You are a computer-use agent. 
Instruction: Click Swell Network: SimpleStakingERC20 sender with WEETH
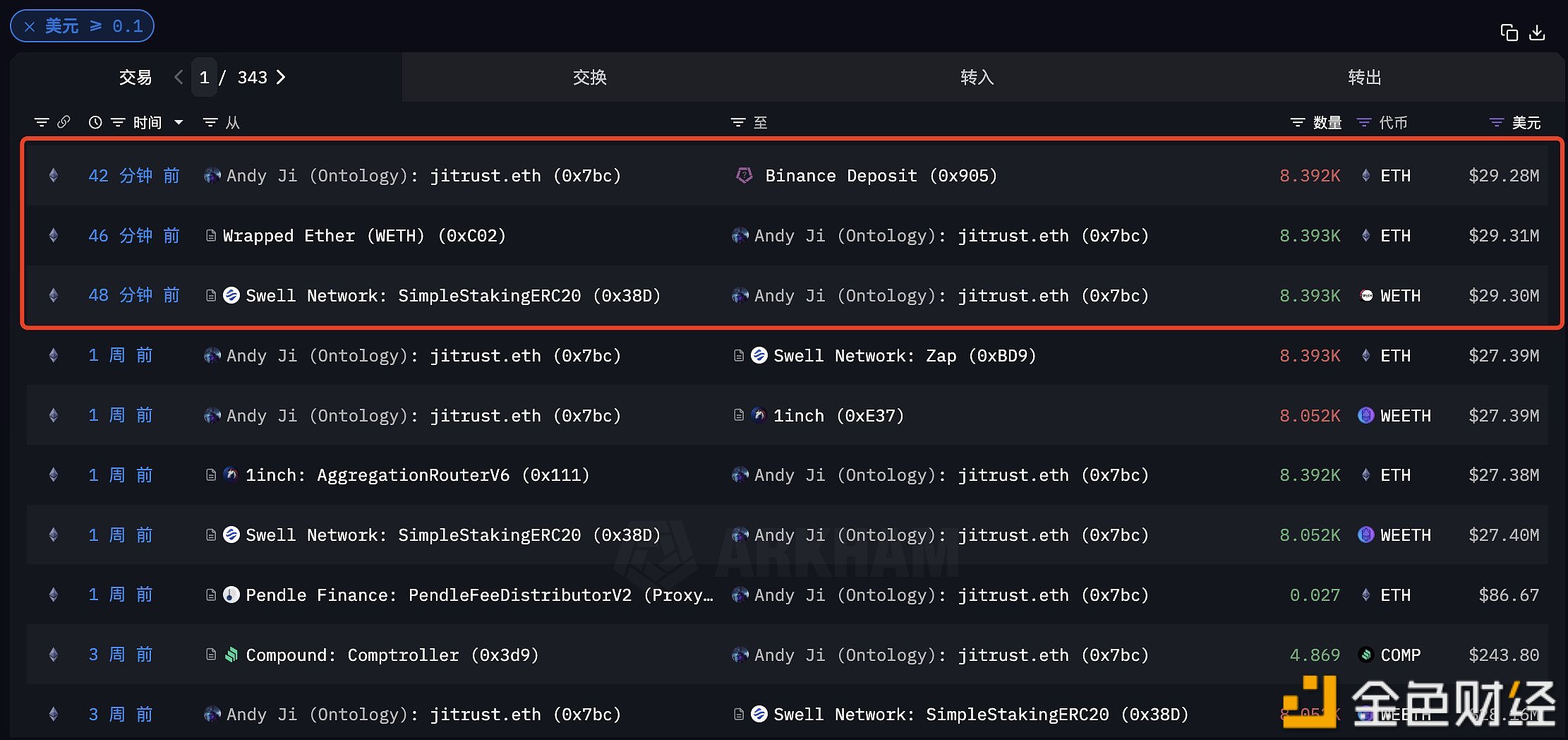point(453,535)
